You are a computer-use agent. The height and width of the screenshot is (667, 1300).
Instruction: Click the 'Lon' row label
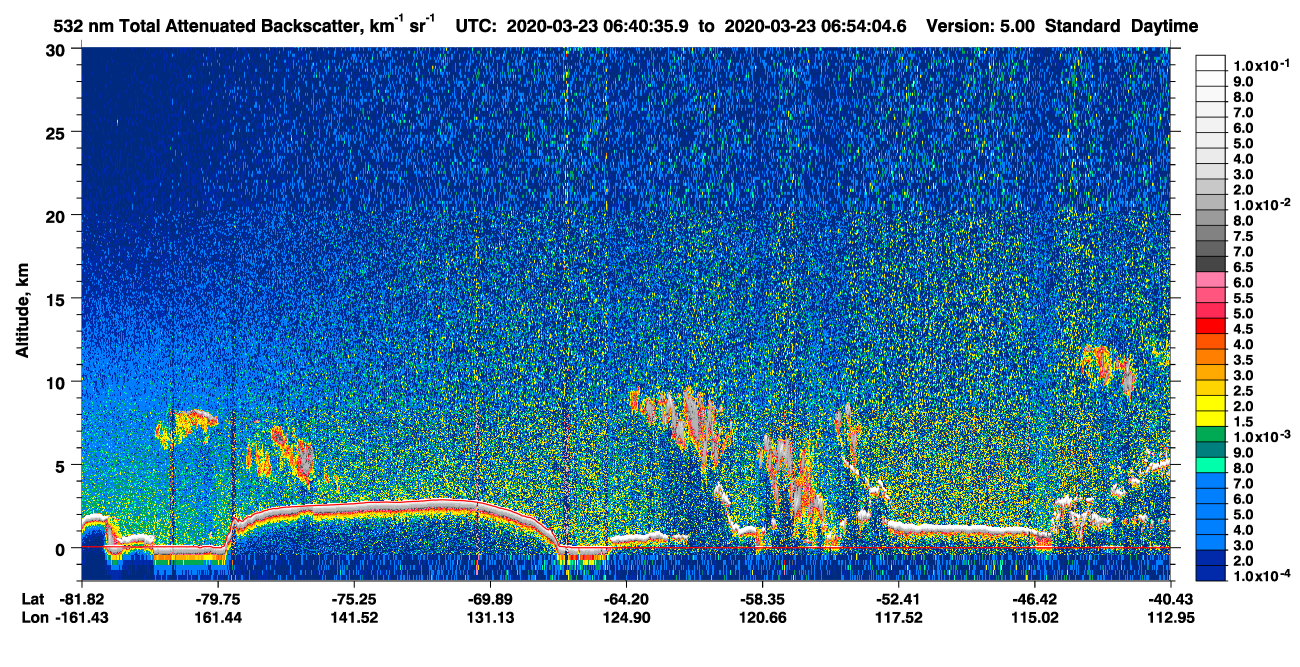click(x=33, y=617)
